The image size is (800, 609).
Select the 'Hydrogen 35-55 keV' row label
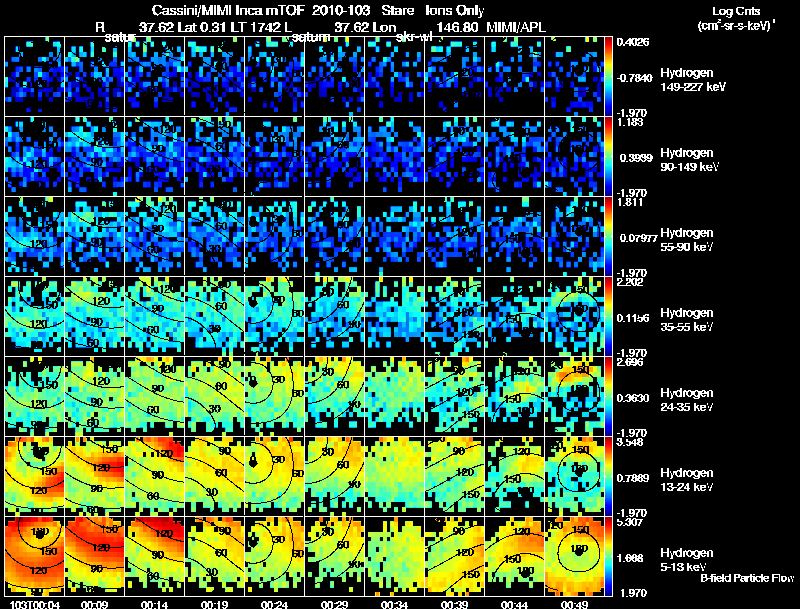[x=686, y=320]
